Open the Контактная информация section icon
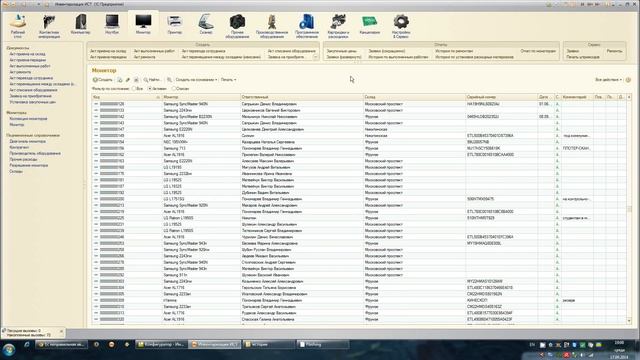The image size is (640, 360). point(49,26)
